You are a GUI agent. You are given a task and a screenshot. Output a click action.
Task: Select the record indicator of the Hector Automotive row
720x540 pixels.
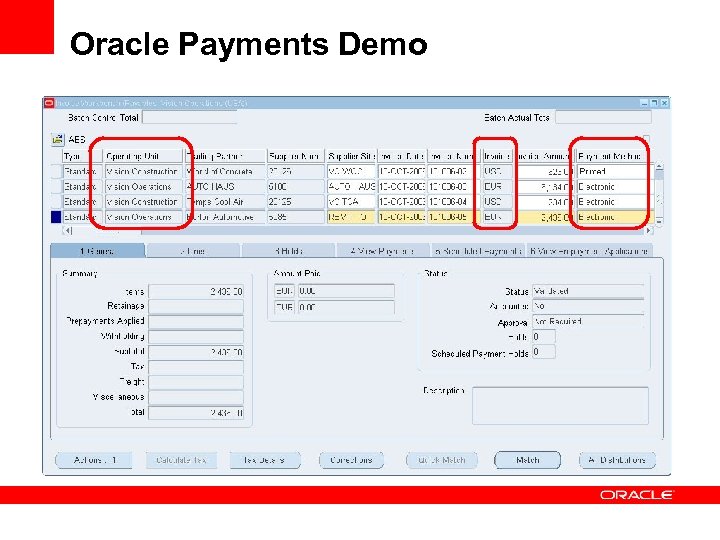tap(56, 217)
